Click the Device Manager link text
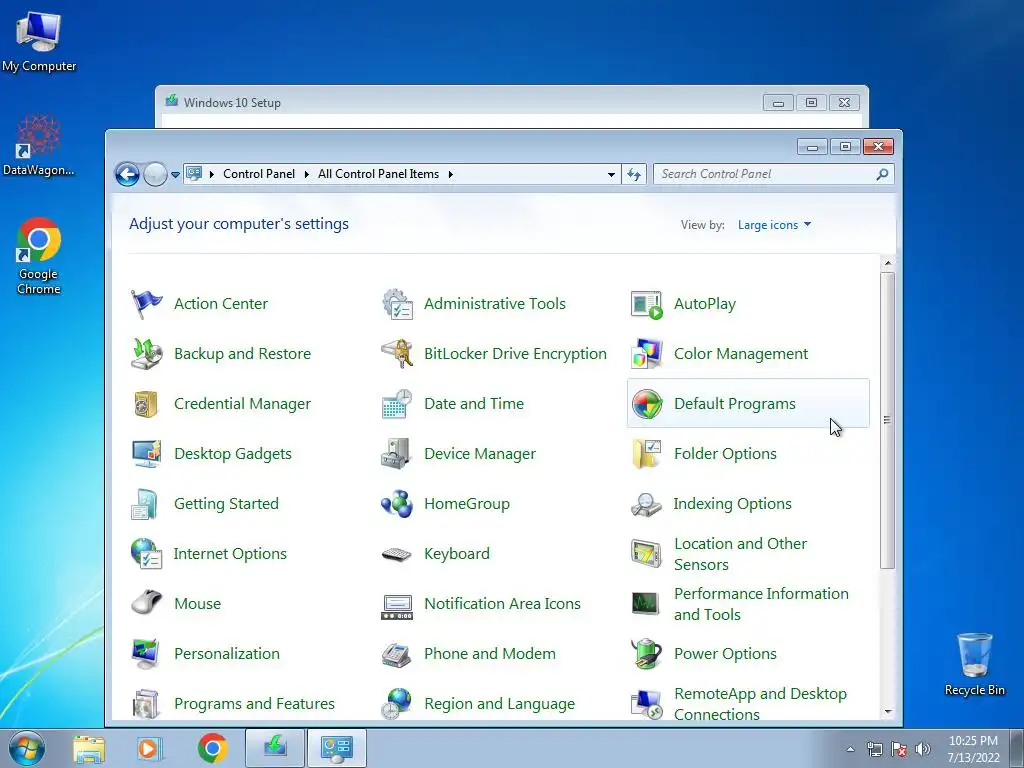 tap(480, 454)
